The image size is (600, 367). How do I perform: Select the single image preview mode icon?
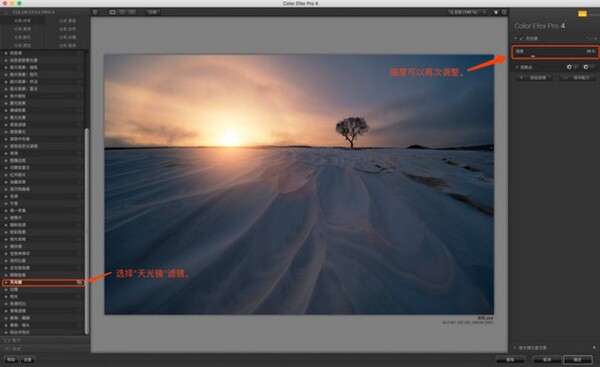(x=112, y=12)
